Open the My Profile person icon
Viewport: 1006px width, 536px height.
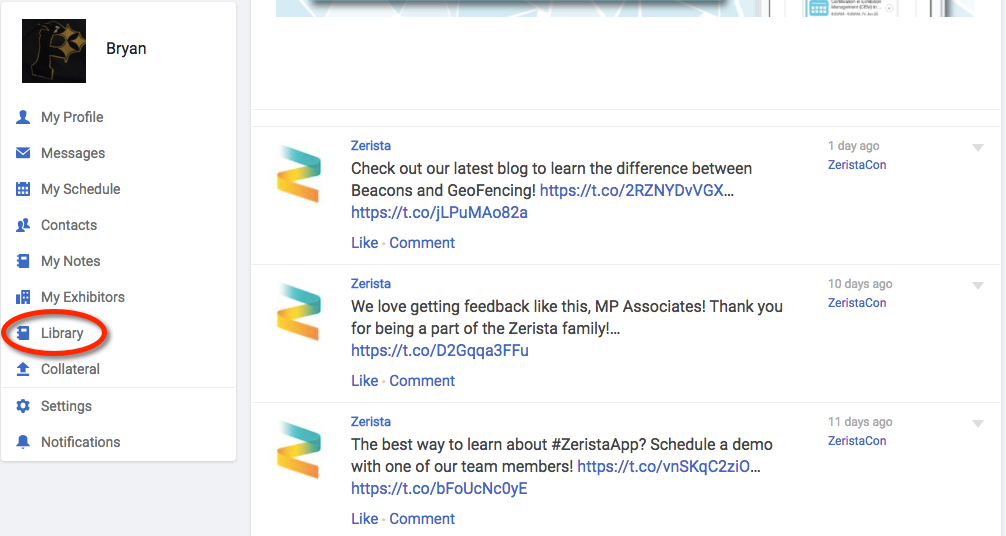click(x=23, y=117)
